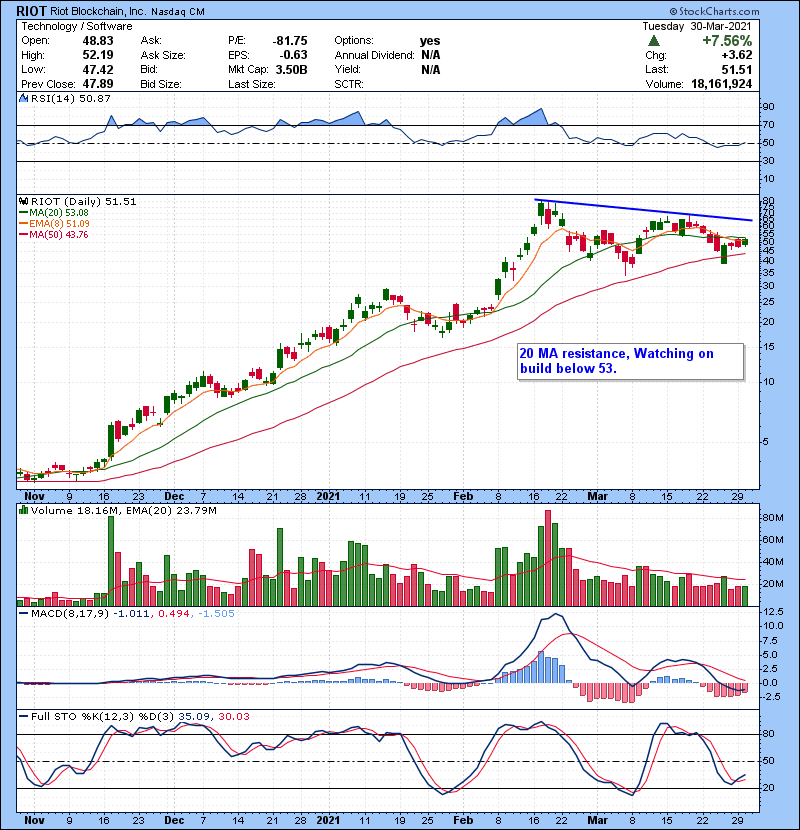Click the SCTR label

click(x=349, y=84)
